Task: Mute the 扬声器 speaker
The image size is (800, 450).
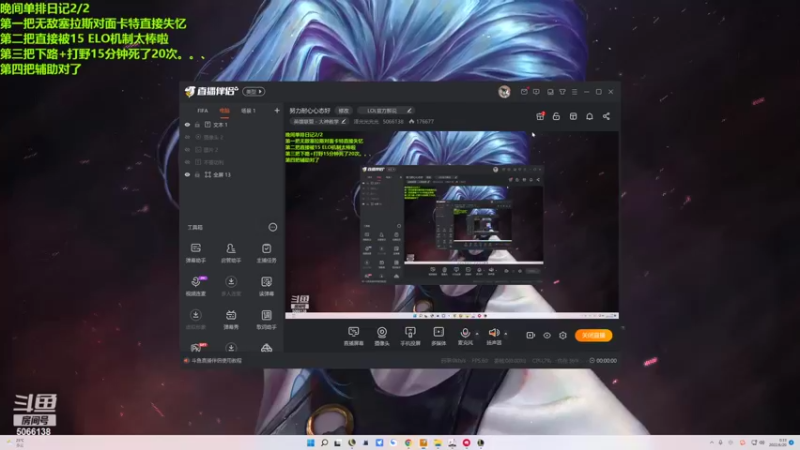Action: (x=493, y=336)
